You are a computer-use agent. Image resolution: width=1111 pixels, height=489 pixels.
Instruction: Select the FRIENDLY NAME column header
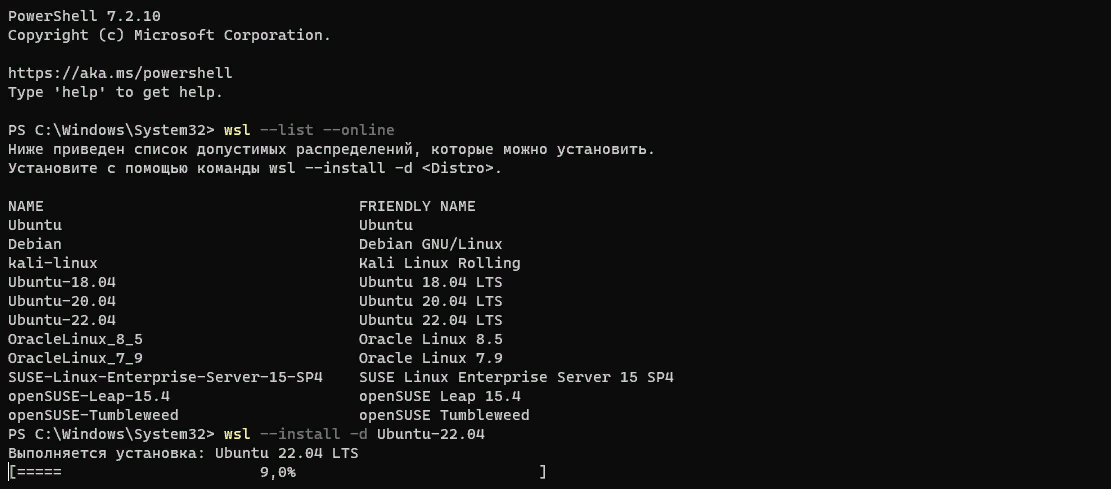coord(417,206)
